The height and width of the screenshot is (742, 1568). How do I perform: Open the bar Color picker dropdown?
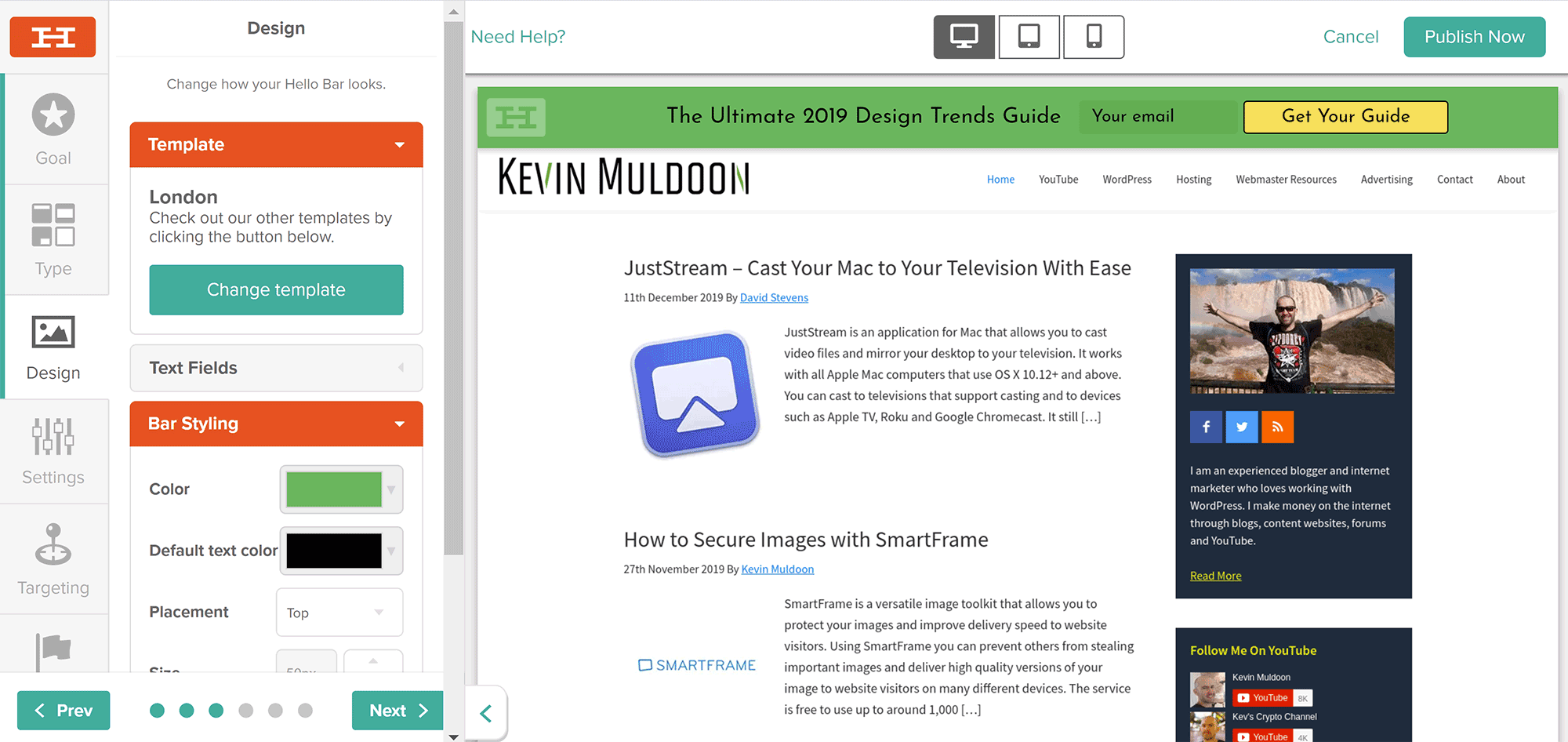341,489
